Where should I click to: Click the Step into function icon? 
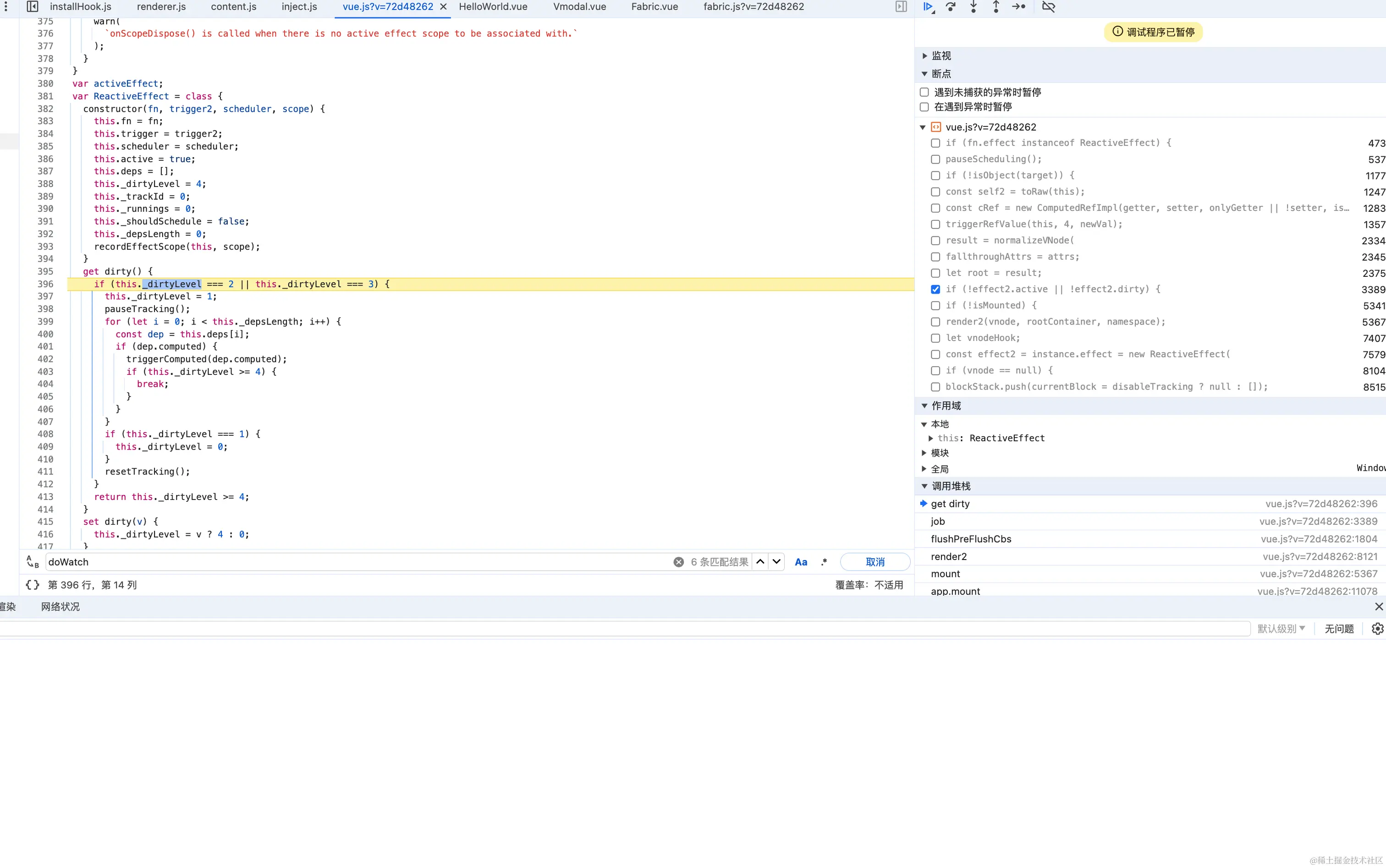point(973,7)
